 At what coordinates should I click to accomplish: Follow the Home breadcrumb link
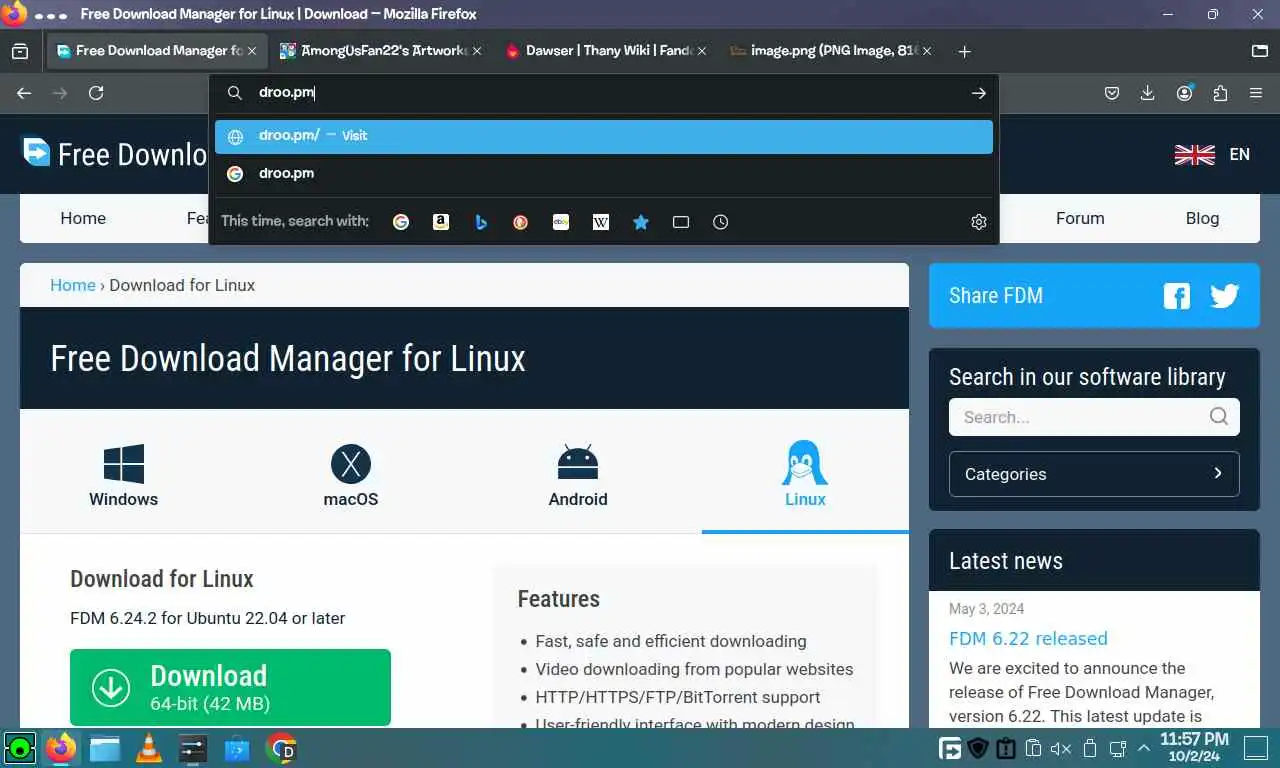pos(73,285)
